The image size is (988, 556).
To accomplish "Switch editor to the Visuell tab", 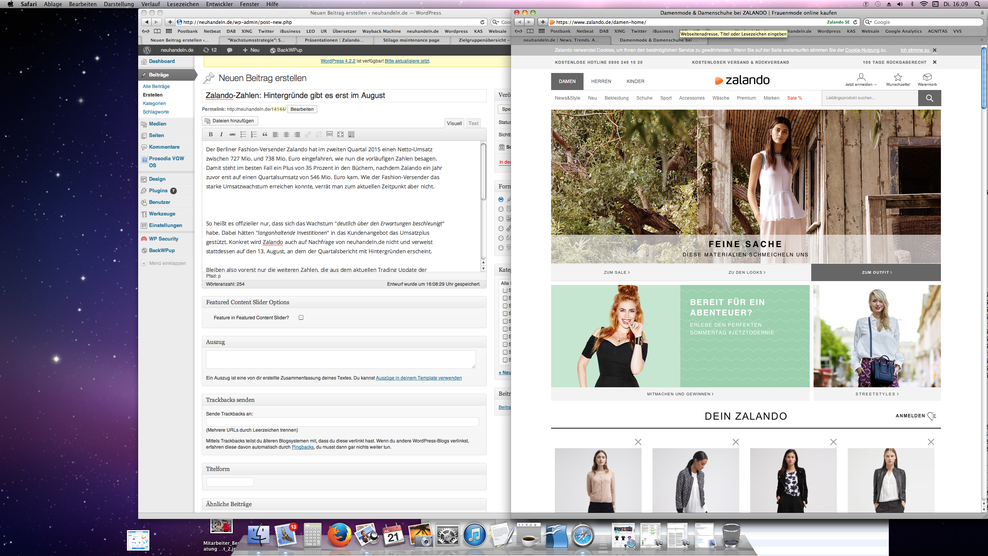I will pos(454,123).
